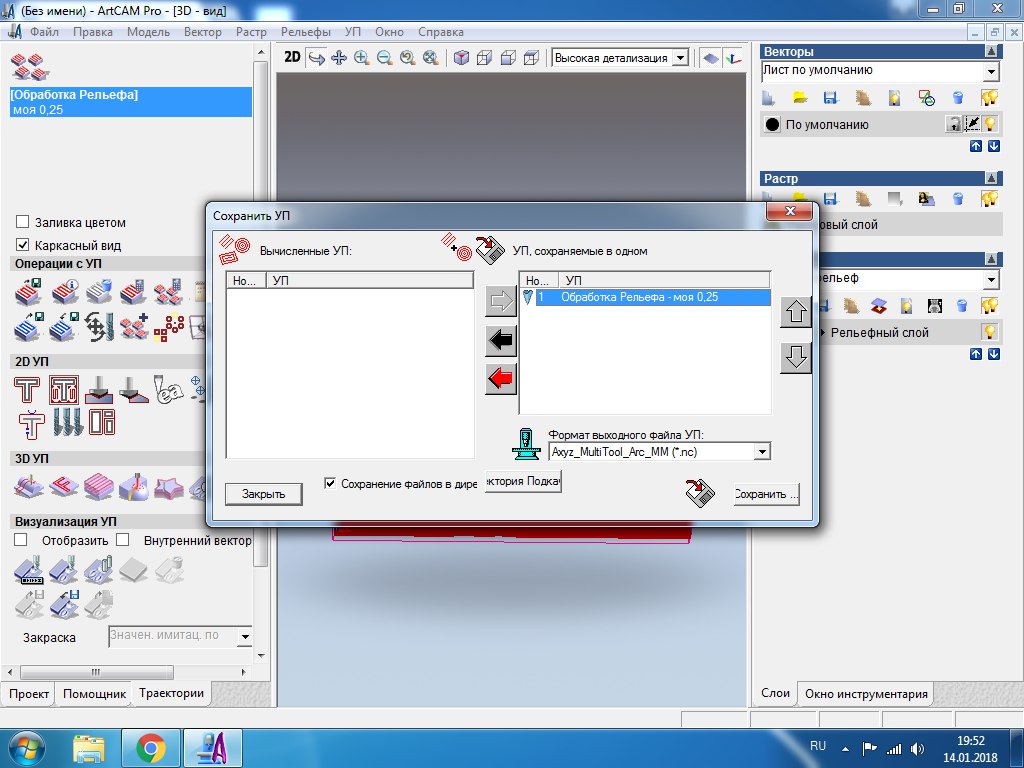Open the Рельефы menu

(306, 31)
